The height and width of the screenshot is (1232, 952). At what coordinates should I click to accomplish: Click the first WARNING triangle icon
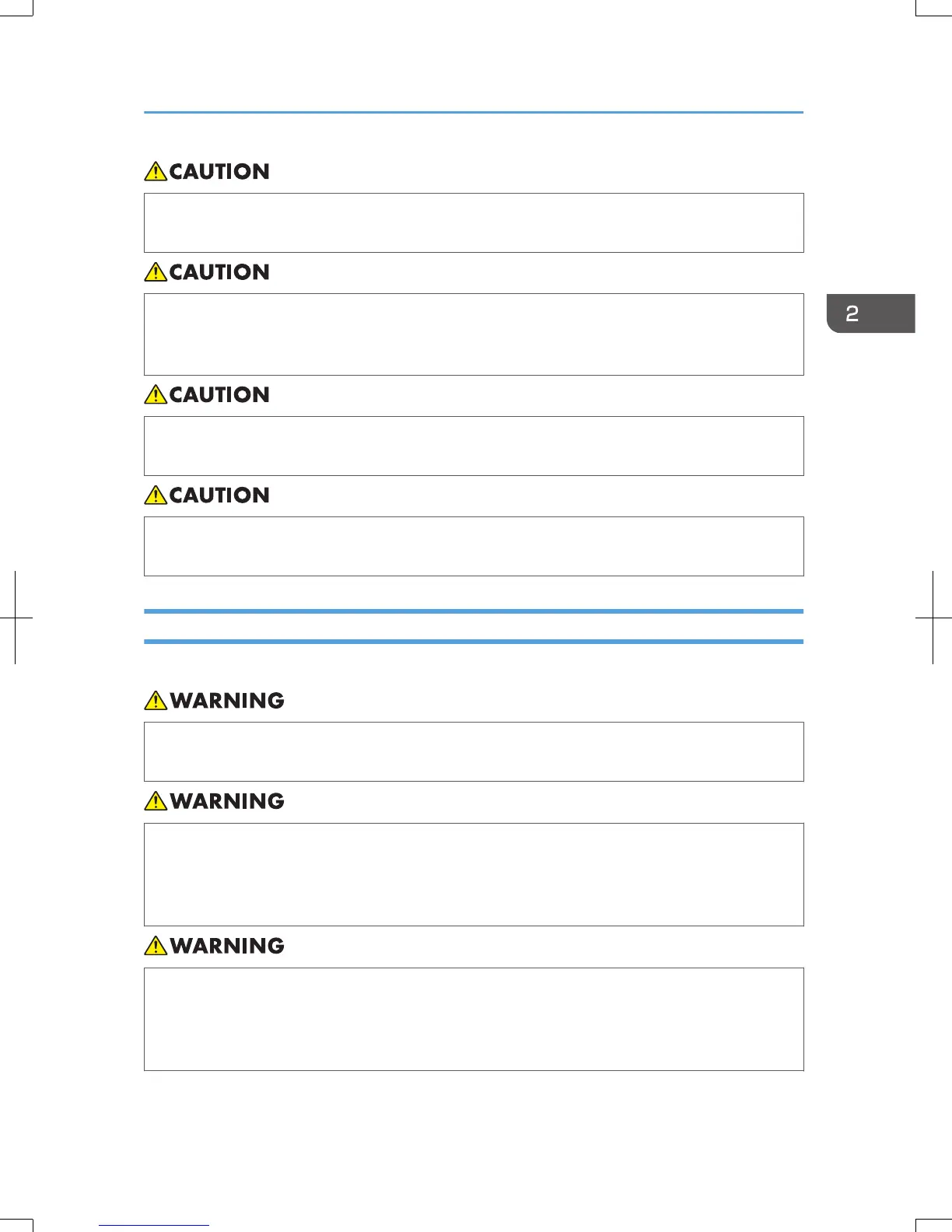pos(156,700)
